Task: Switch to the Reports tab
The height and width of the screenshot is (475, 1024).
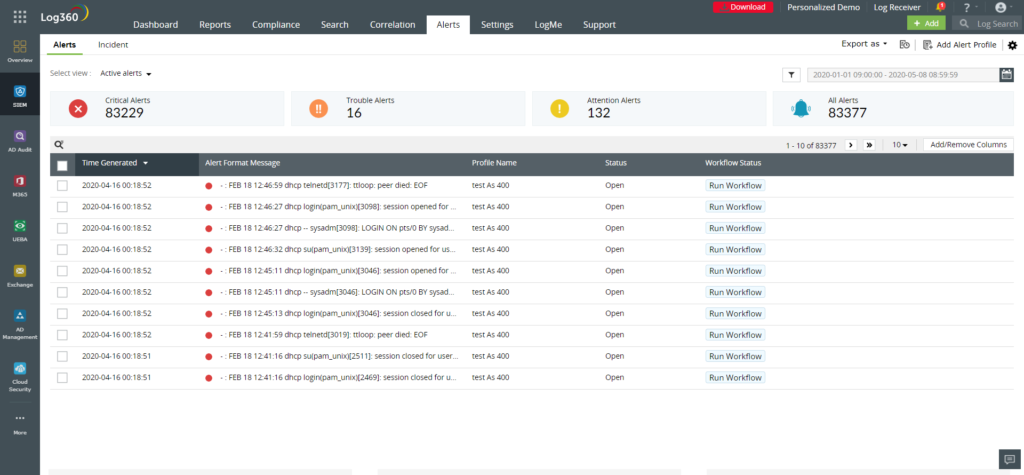Action: click(x=215, y=25)
